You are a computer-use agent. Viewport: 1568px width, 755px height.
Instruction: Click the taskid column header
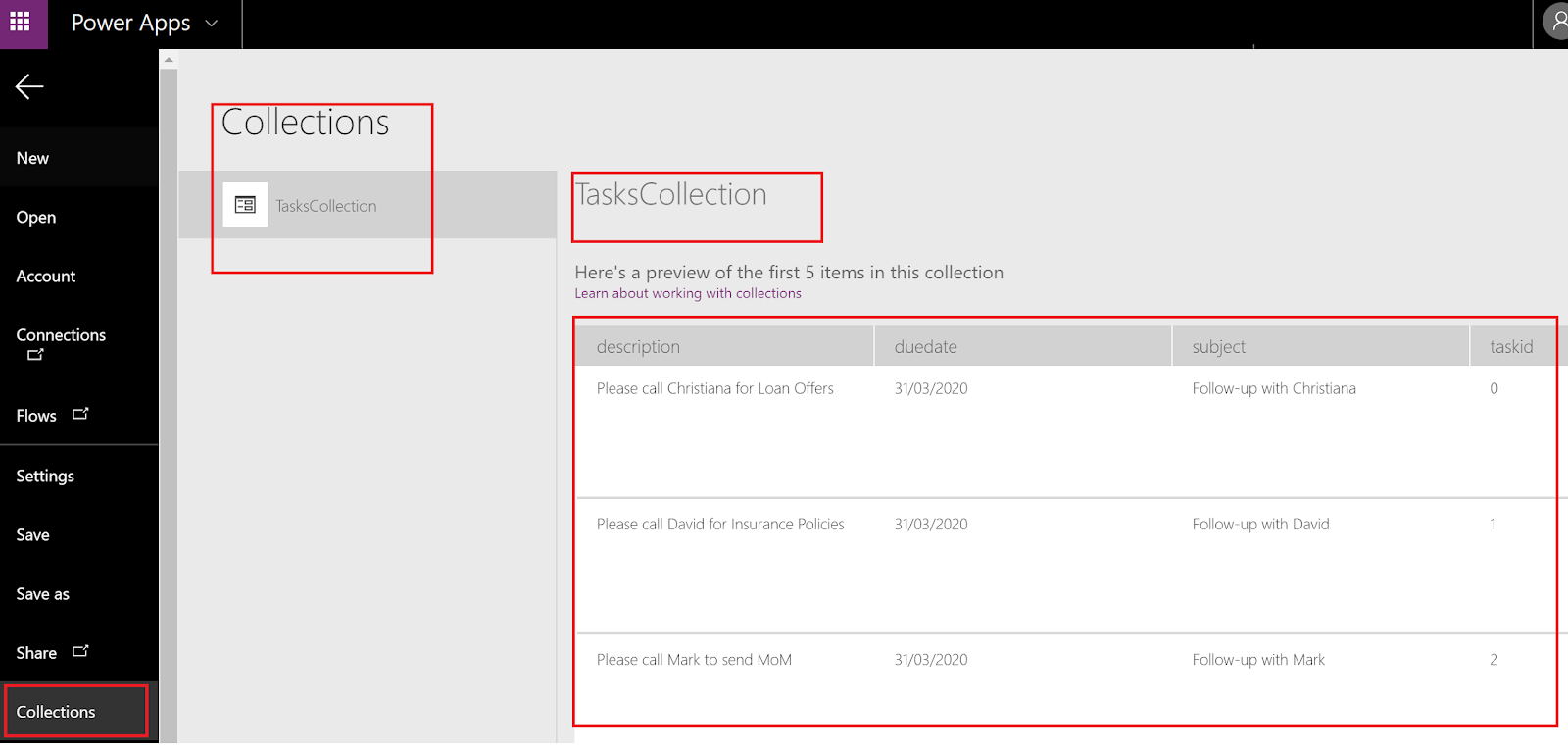point(1519,346)
